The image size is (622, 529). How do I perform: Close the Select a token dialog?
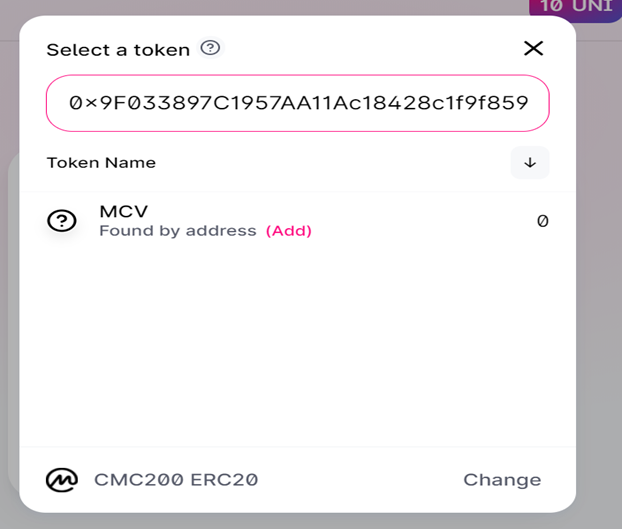533,48
